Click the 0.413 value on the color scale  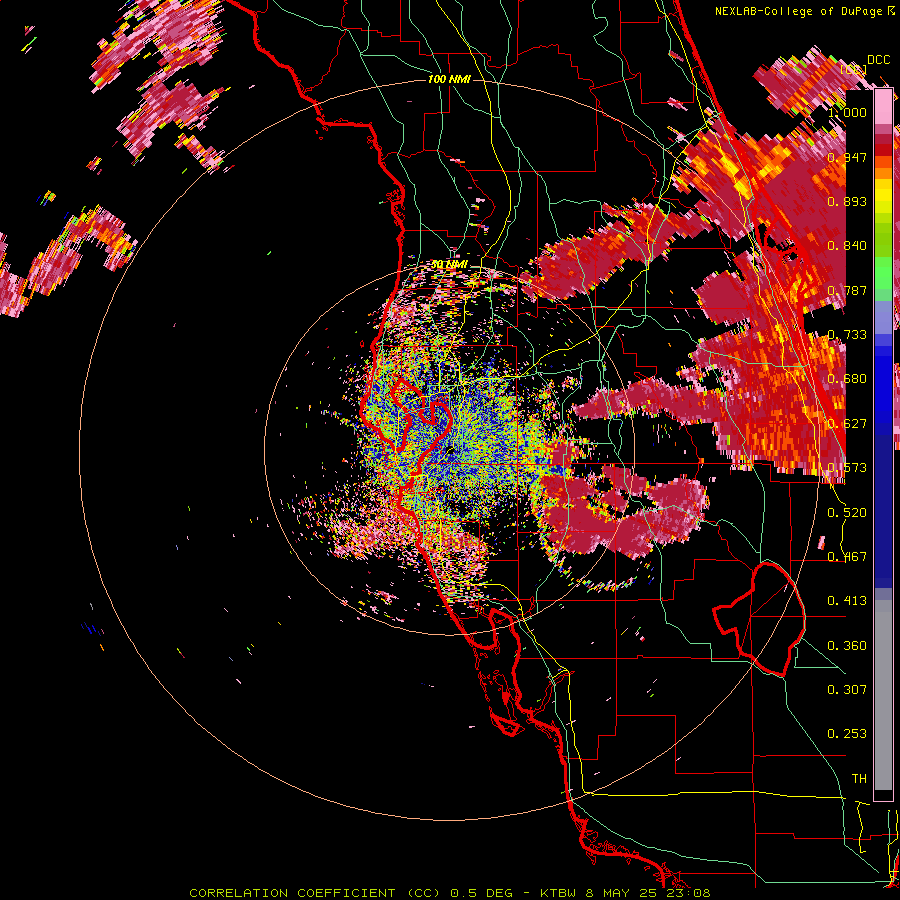coord(848,601)
